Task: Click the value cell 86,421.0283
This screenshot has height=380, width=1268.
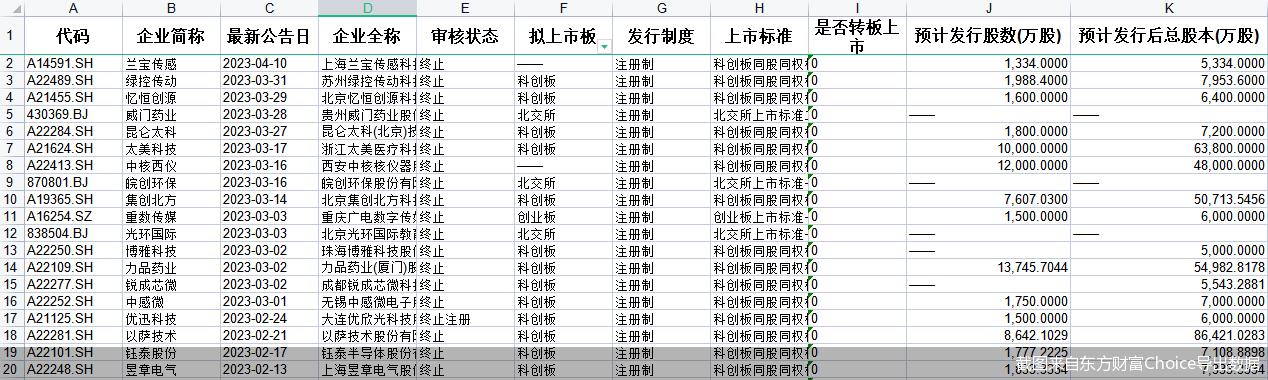Action: point(1169,336)
